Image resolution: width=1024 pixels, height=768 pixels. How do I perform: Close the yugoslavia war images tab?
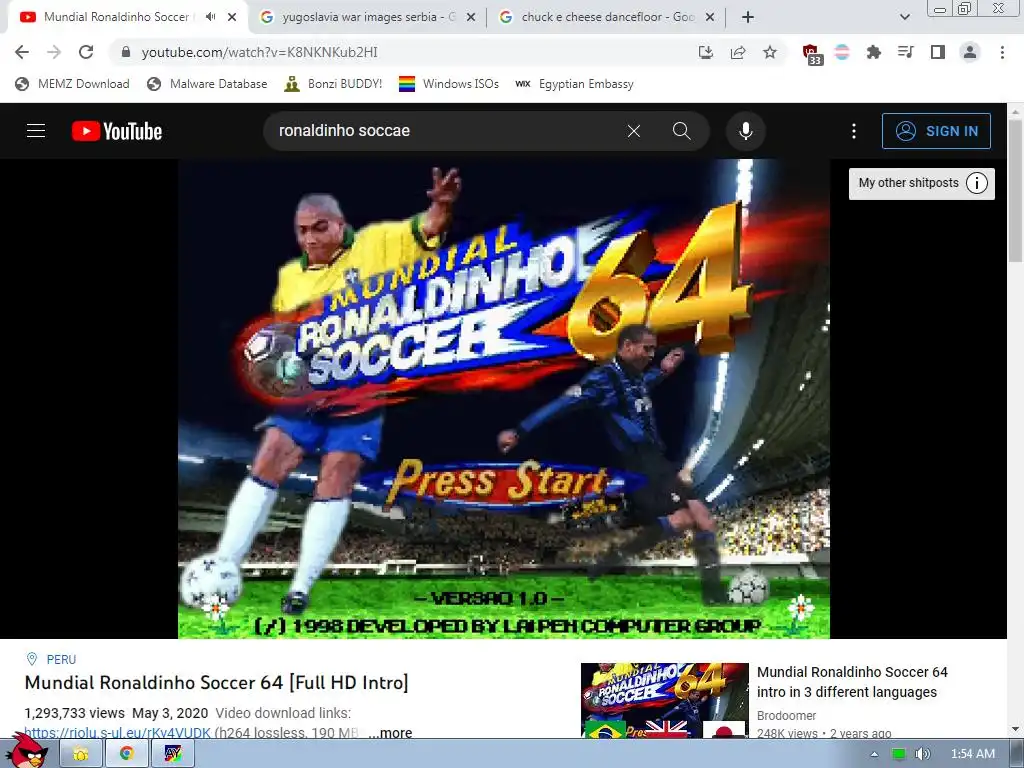click(x=471, y=18)
